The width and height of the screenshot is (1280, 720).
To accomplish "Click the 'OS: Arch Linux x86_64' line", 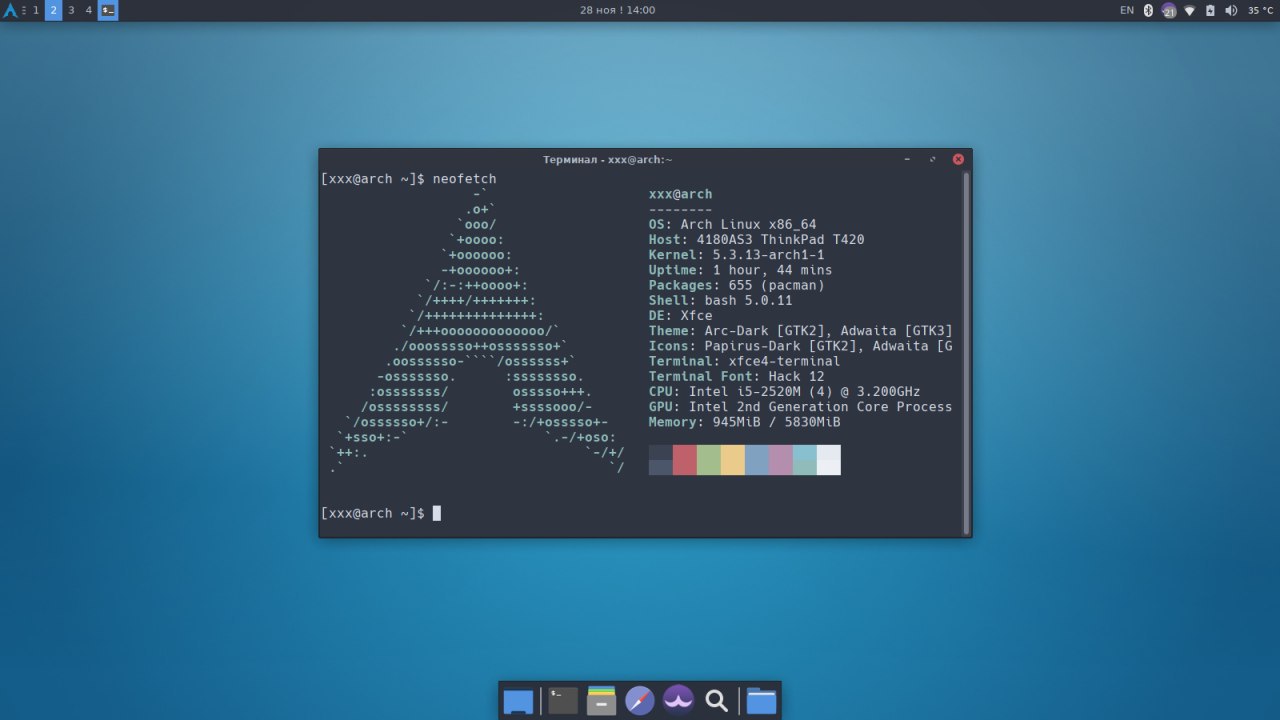I will 733,224.
